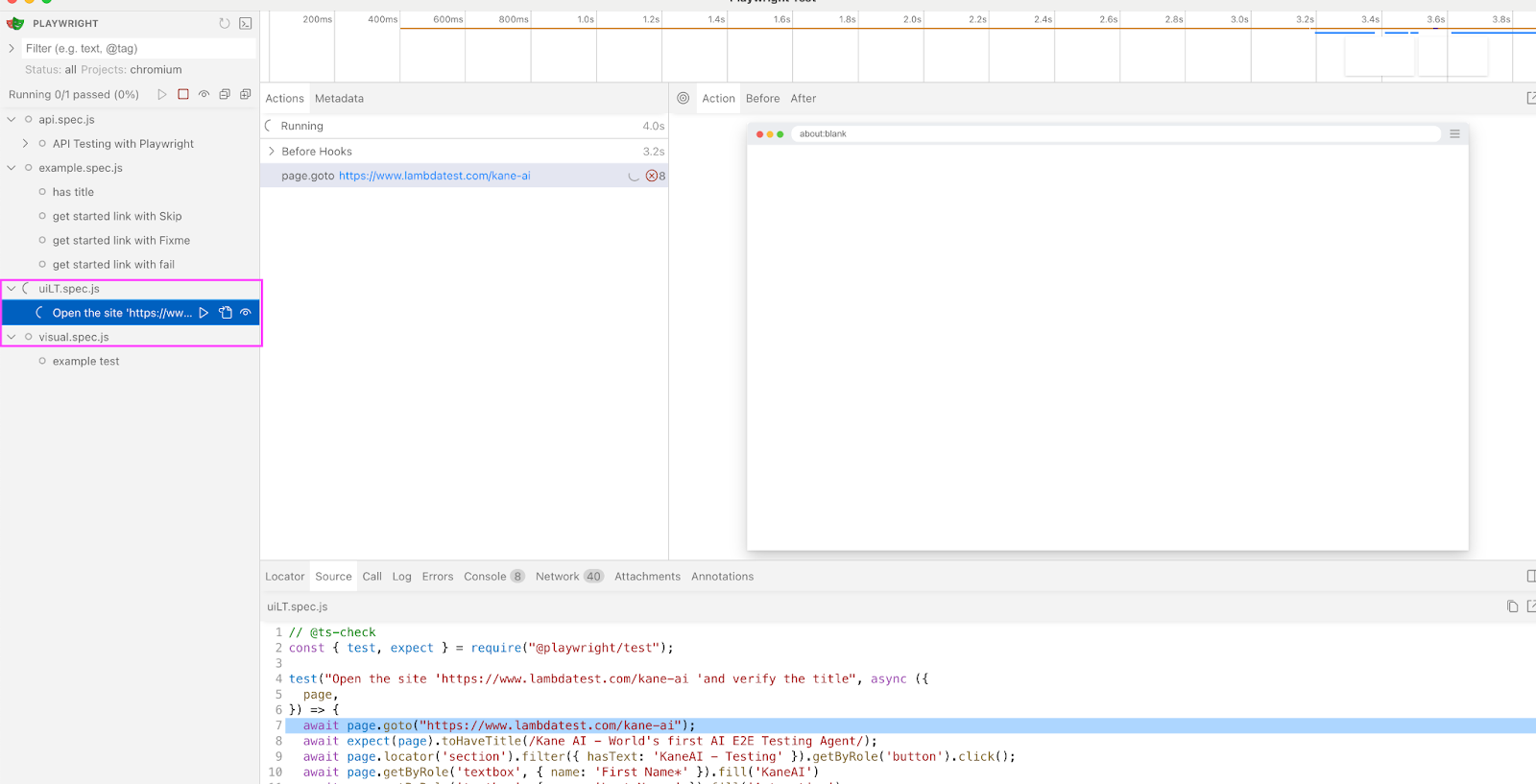The height and width of the screenshot is (784, 1536).
Task: Open snapshot browser hamburger menu
Action: (x=1454, y=134)
